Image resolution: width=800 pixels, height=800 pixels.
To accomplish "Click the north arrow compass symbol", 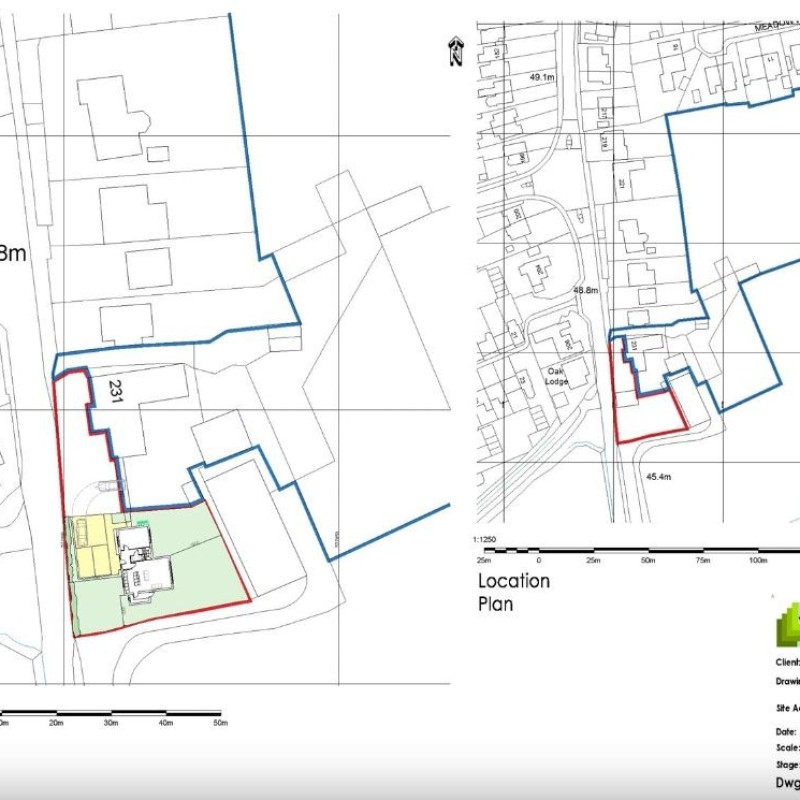I will tap(456, 51).
